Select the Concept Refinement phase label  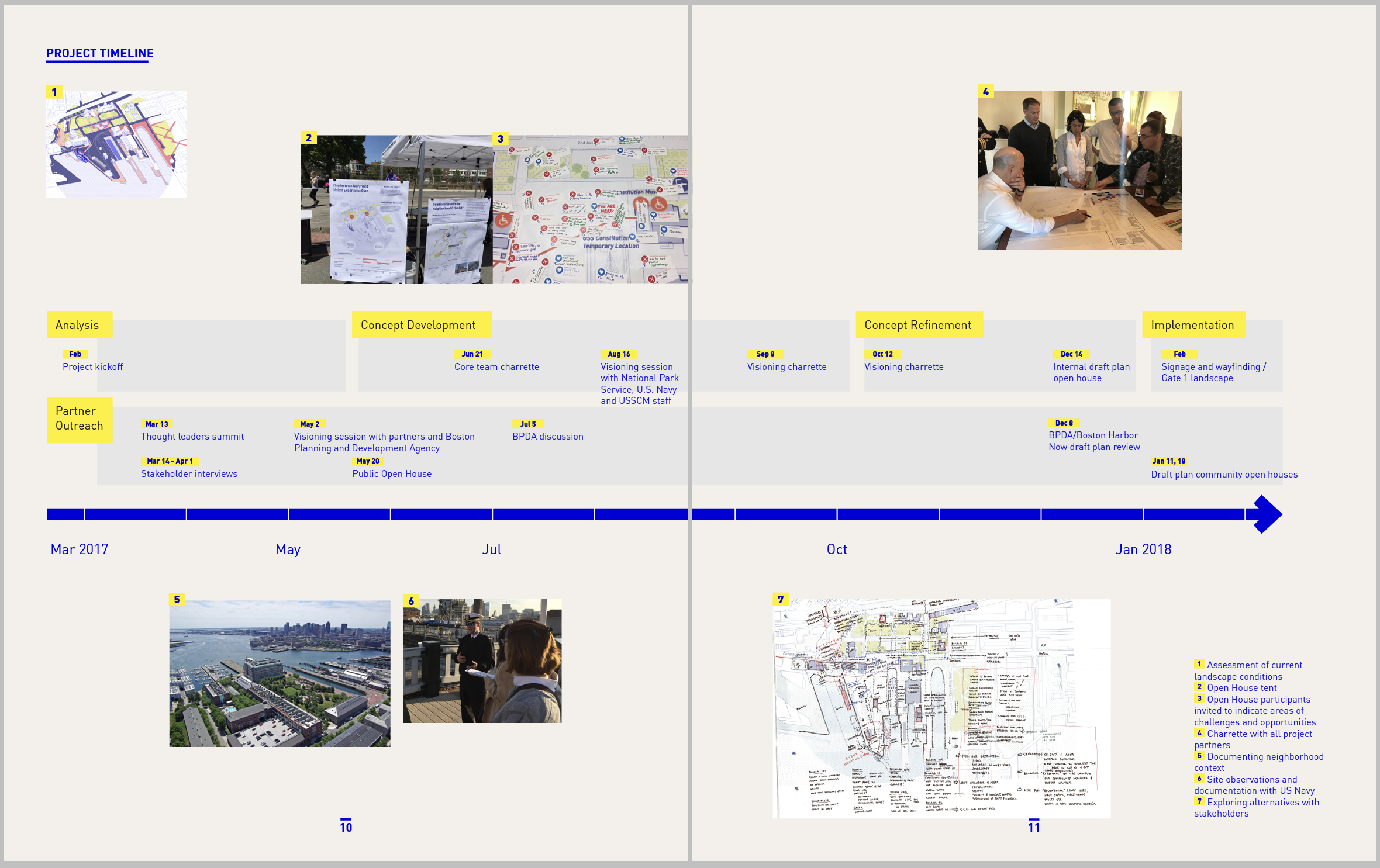click(x=919, y=325)
